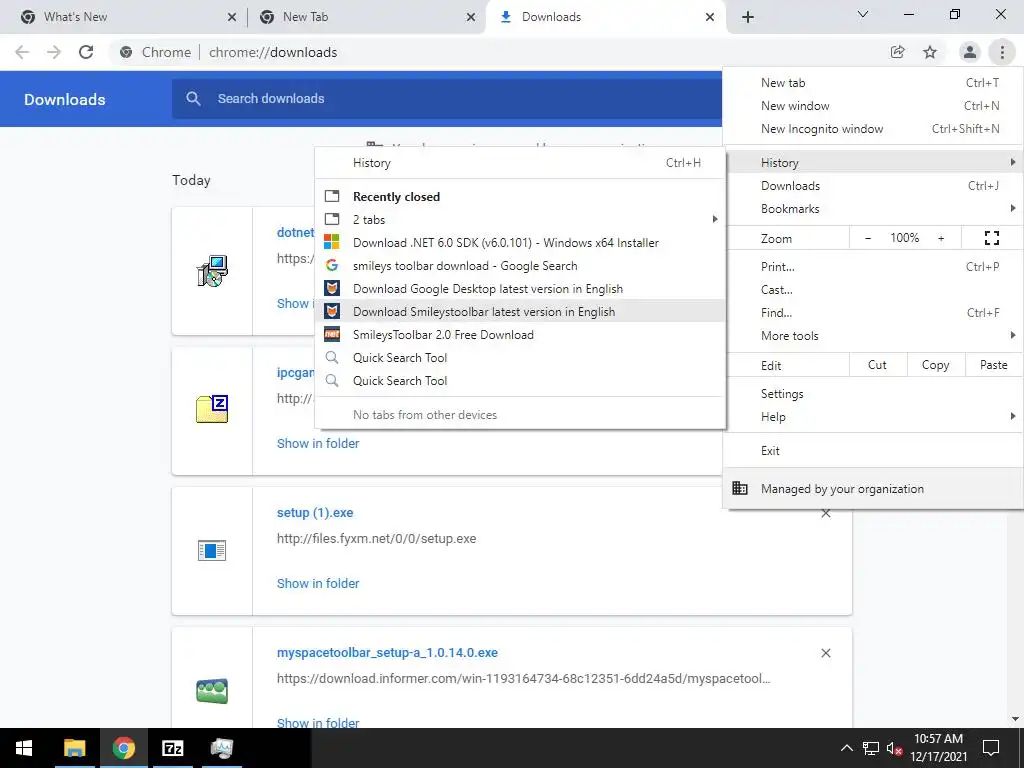Click Managed by your organization entry
This screenshot has height=768, width=1024.
point(872,488)
